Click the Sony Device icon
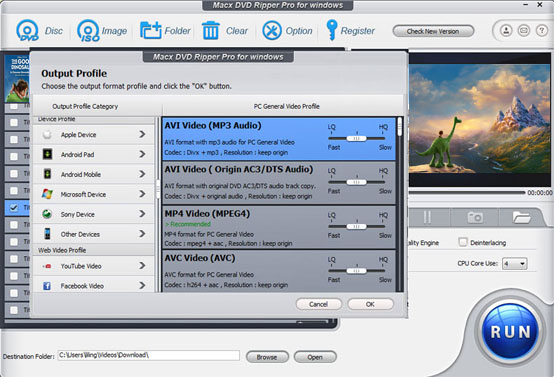This screenshot has height=377, width=554. click(x=47, y=214)
